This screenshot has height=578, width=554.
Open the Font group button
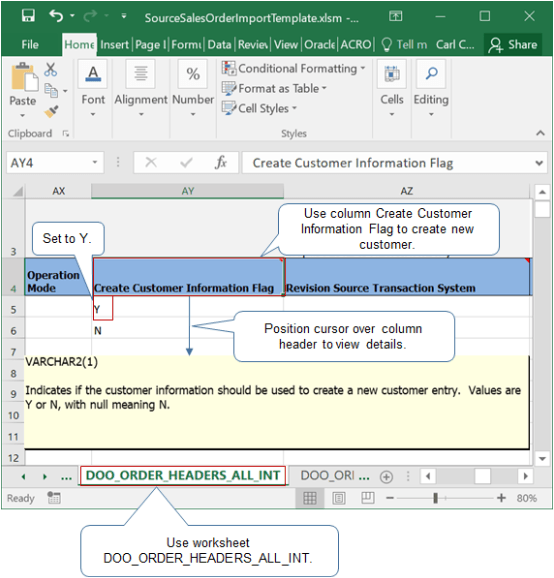pos(93,88)
